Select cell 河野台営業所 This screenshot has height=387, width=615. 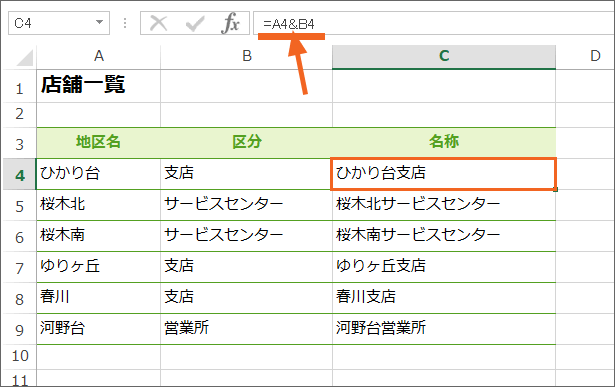click(444, 329)
